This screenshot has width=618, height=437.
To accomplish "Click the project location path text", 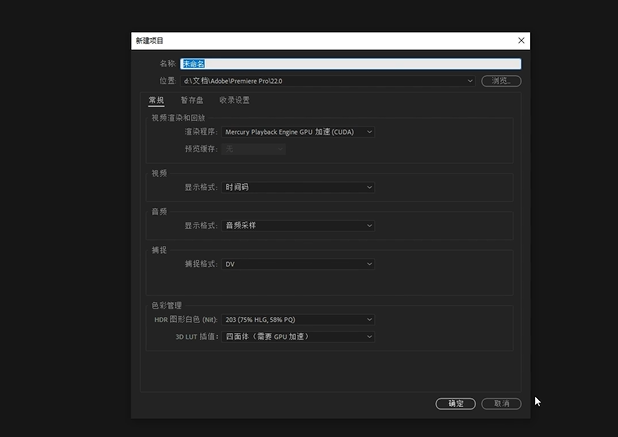I will (x=232, y=81).
